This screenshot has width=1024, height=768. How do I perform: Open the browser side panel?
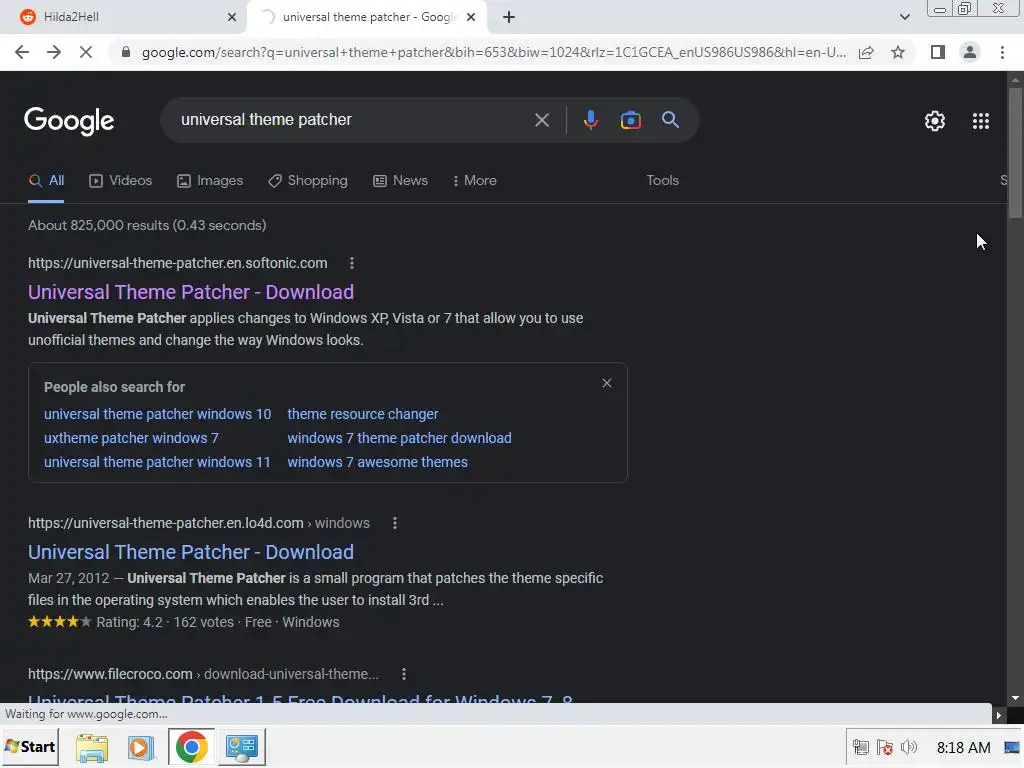pos(938,52)
